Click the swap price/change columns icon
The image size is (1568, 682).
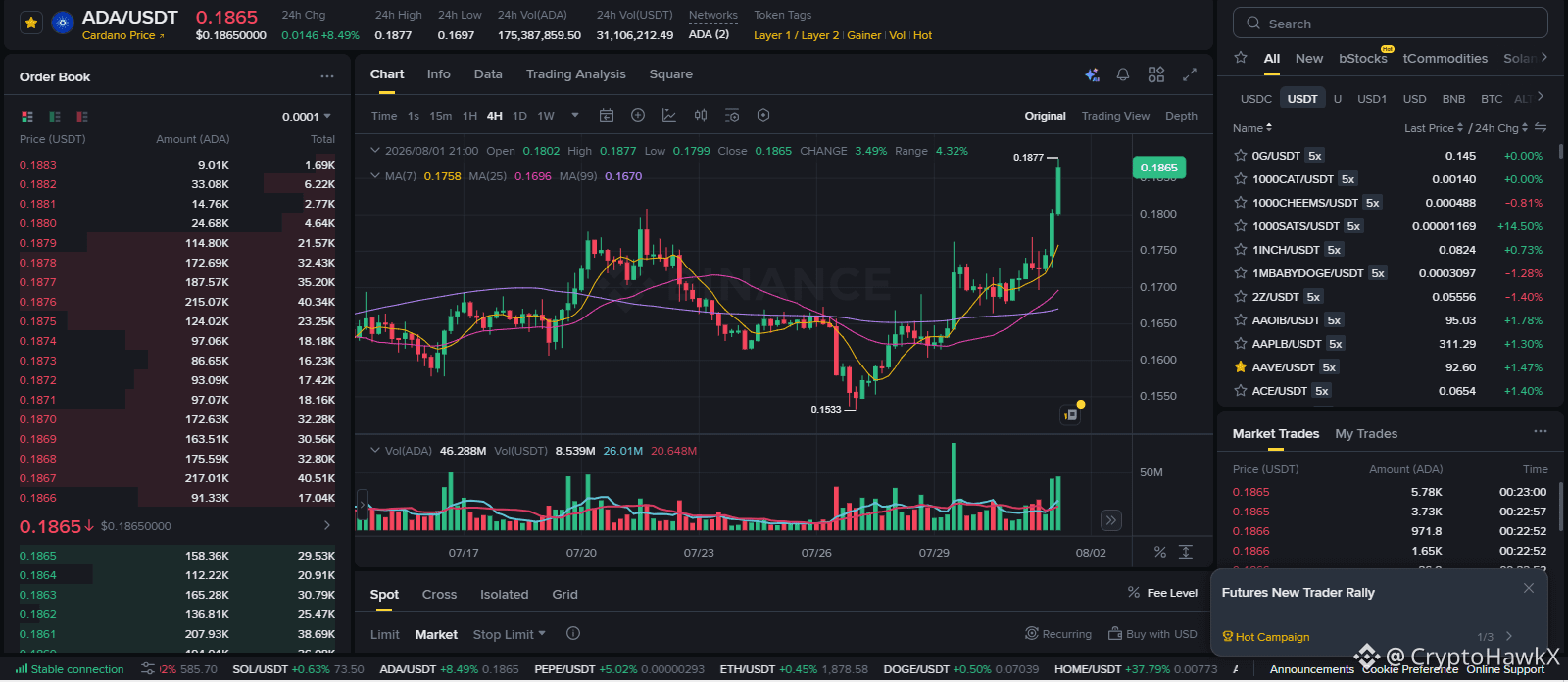pos(1541,128)
